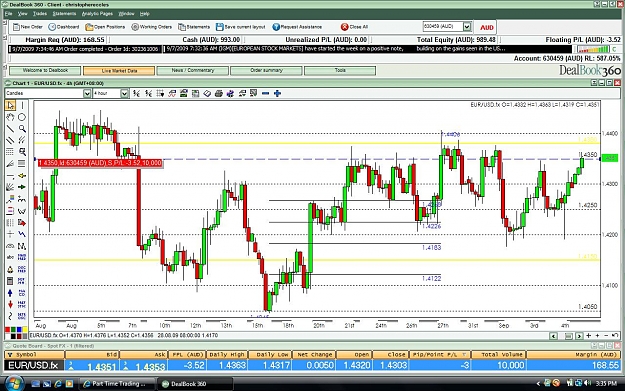Click the eraser icon in chart toolbar
Viewport: 625px width, 391px height.
click(x=207, y=93)
